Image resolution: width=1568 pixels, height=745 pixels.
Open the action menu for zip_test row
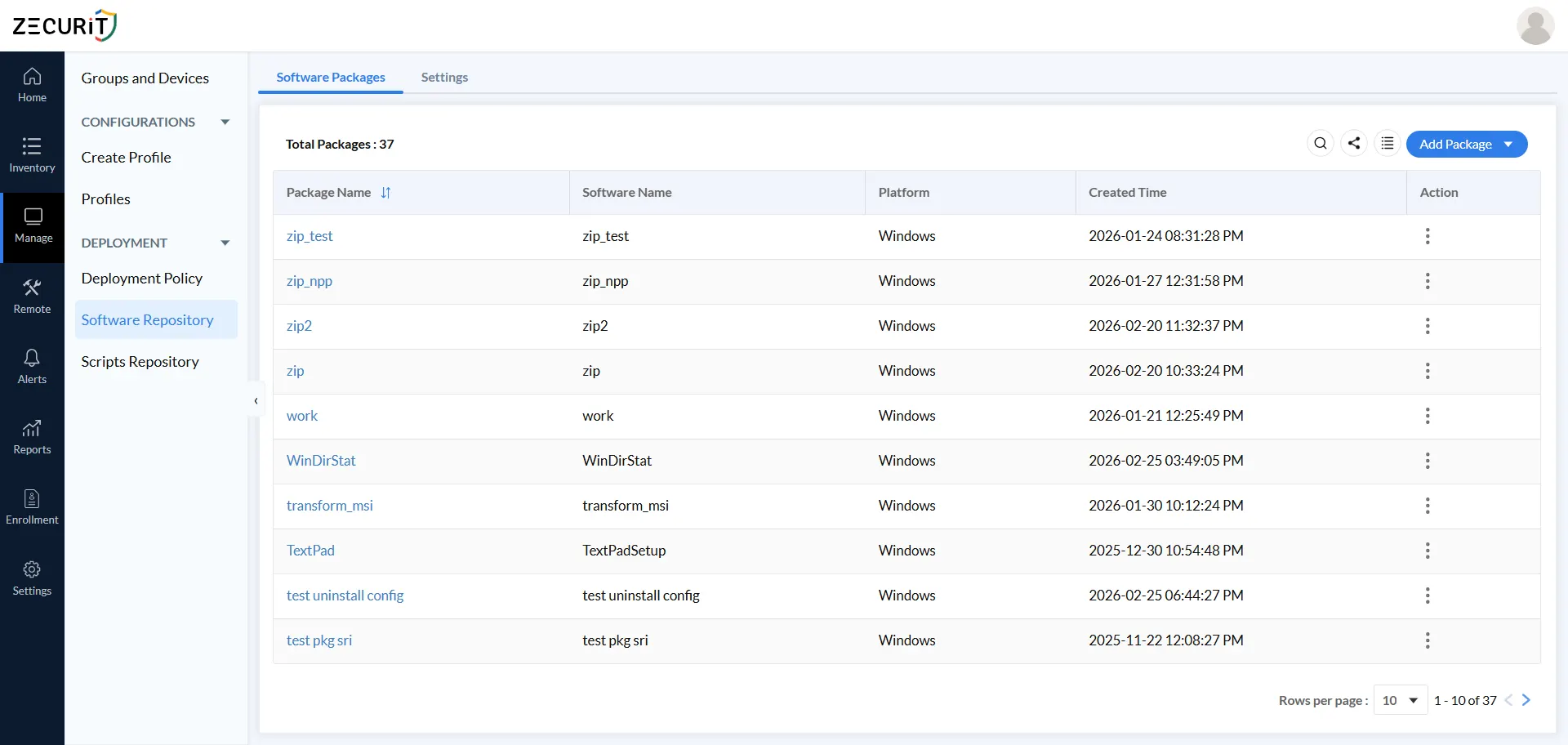point(1428,236)
